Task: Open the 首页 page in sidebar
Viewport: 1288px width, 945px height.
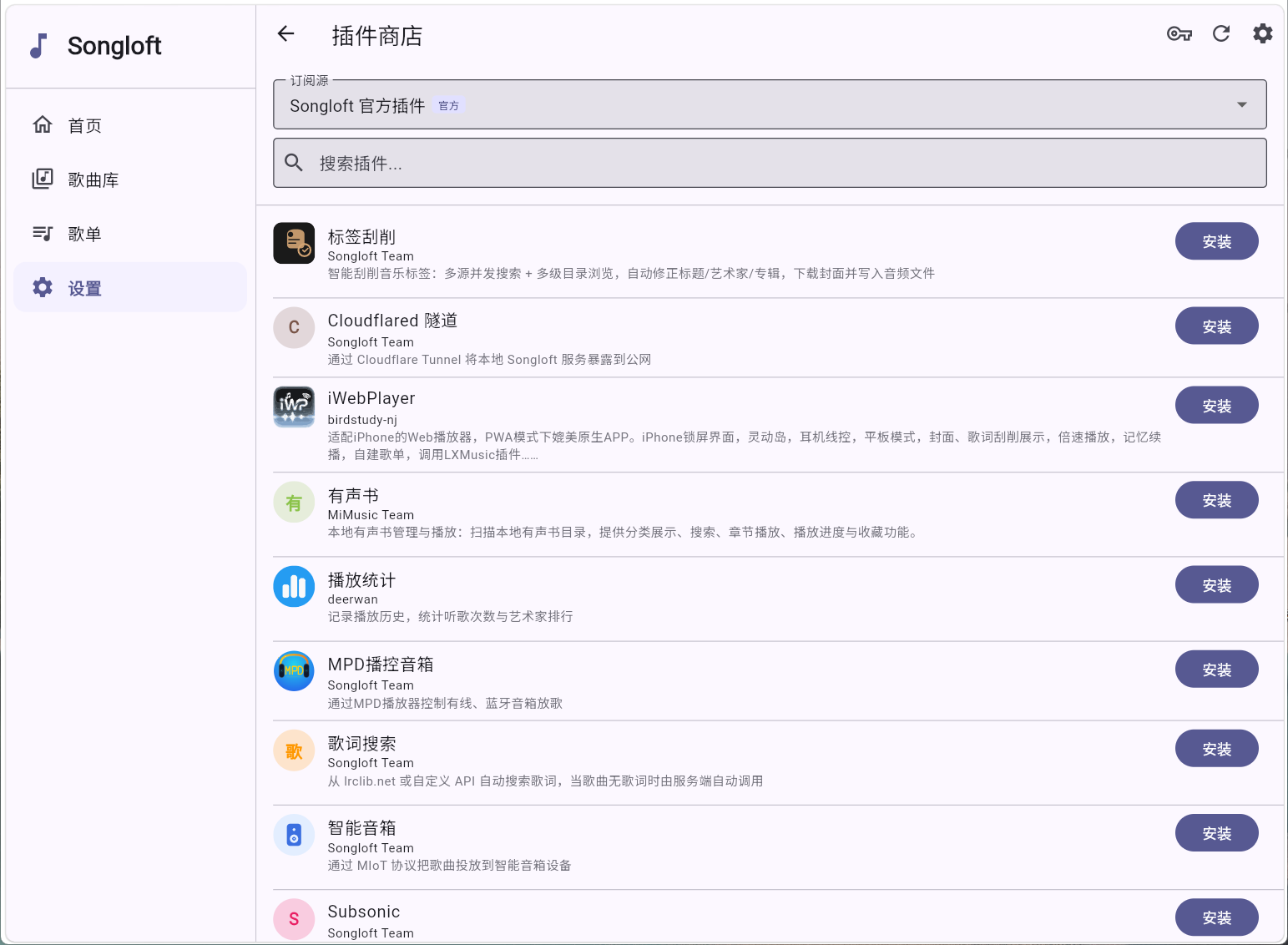Action: pyautogui.click(x=130, y=125)
